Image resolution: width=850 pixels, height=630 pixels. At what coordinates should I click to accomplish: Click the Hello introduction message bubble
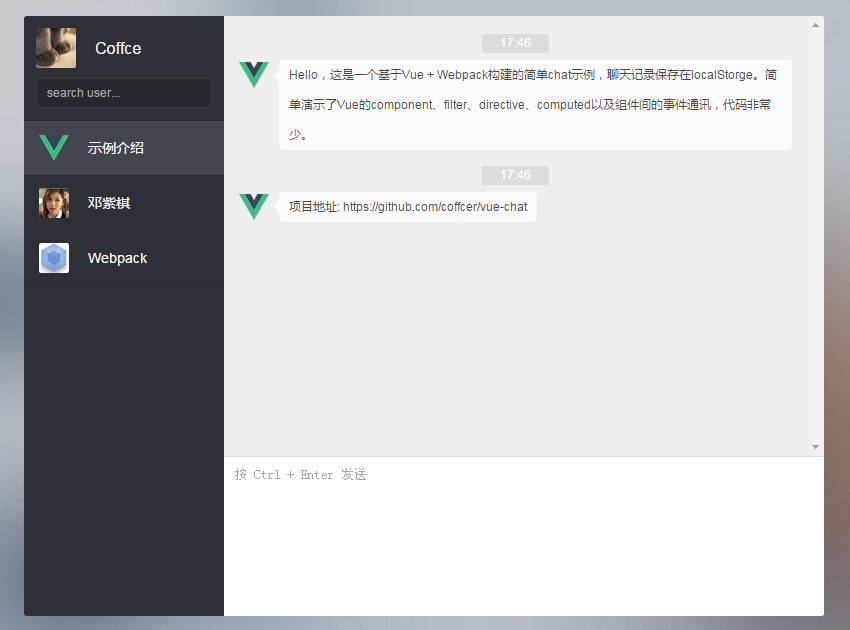coord(535,105)
